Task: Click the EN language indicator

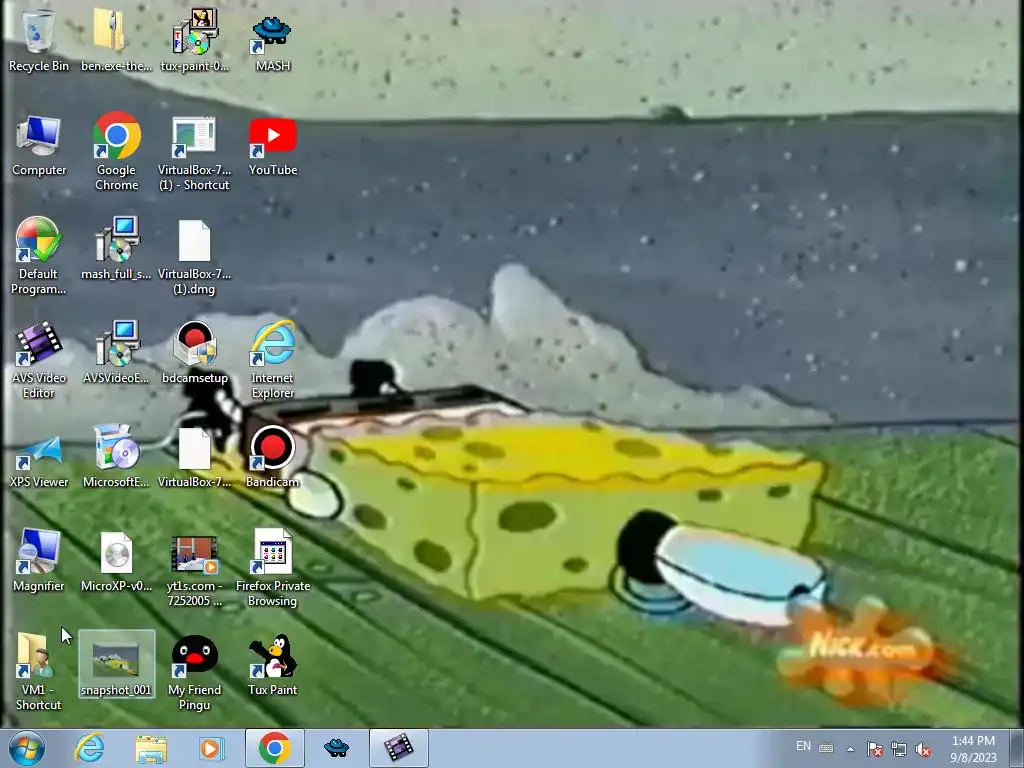Action: 803,746
